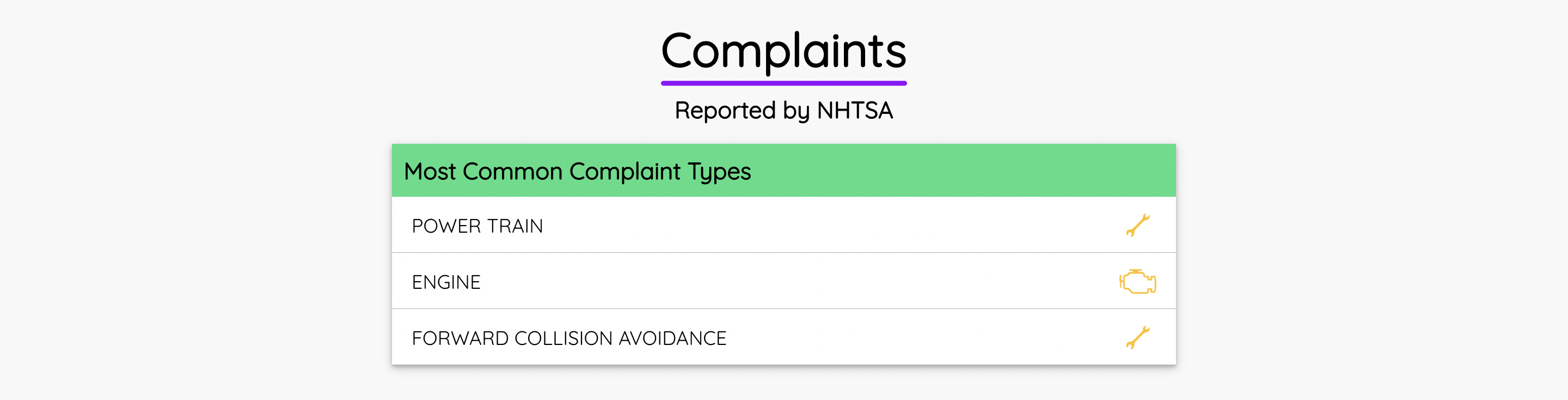
Task: Click the word COLLISION in the last row
Action: tap(563, 338)
